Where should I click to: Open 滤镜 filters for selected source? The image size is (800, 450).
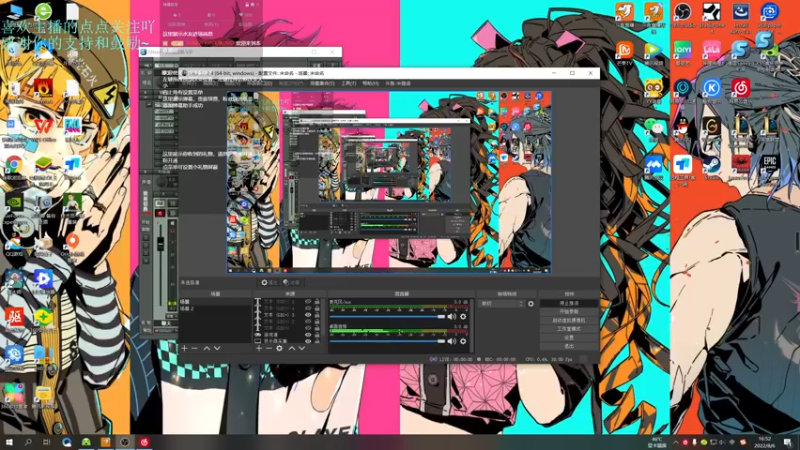tap(291, 282)
